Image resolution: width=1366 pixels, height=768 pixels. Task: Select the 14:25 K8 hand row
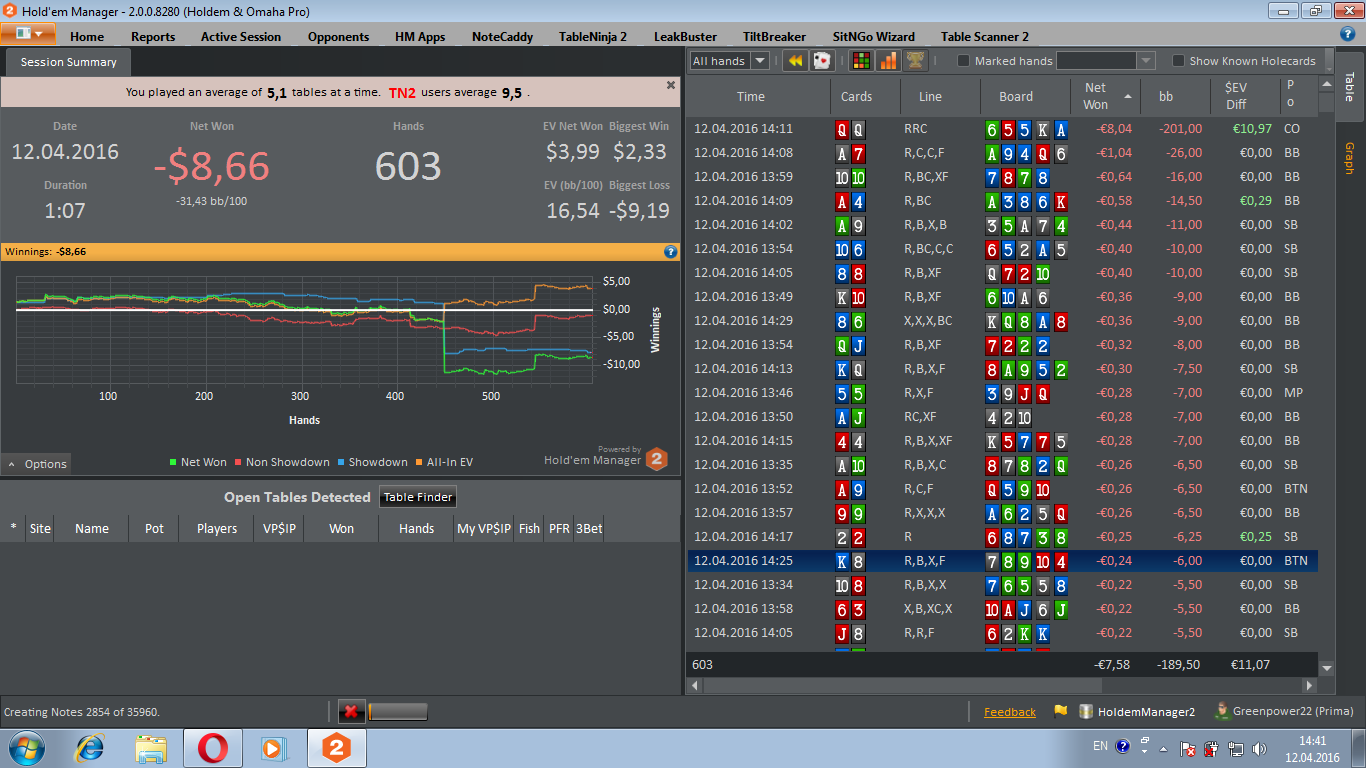pyautogui.click(x=1003, y=561)
